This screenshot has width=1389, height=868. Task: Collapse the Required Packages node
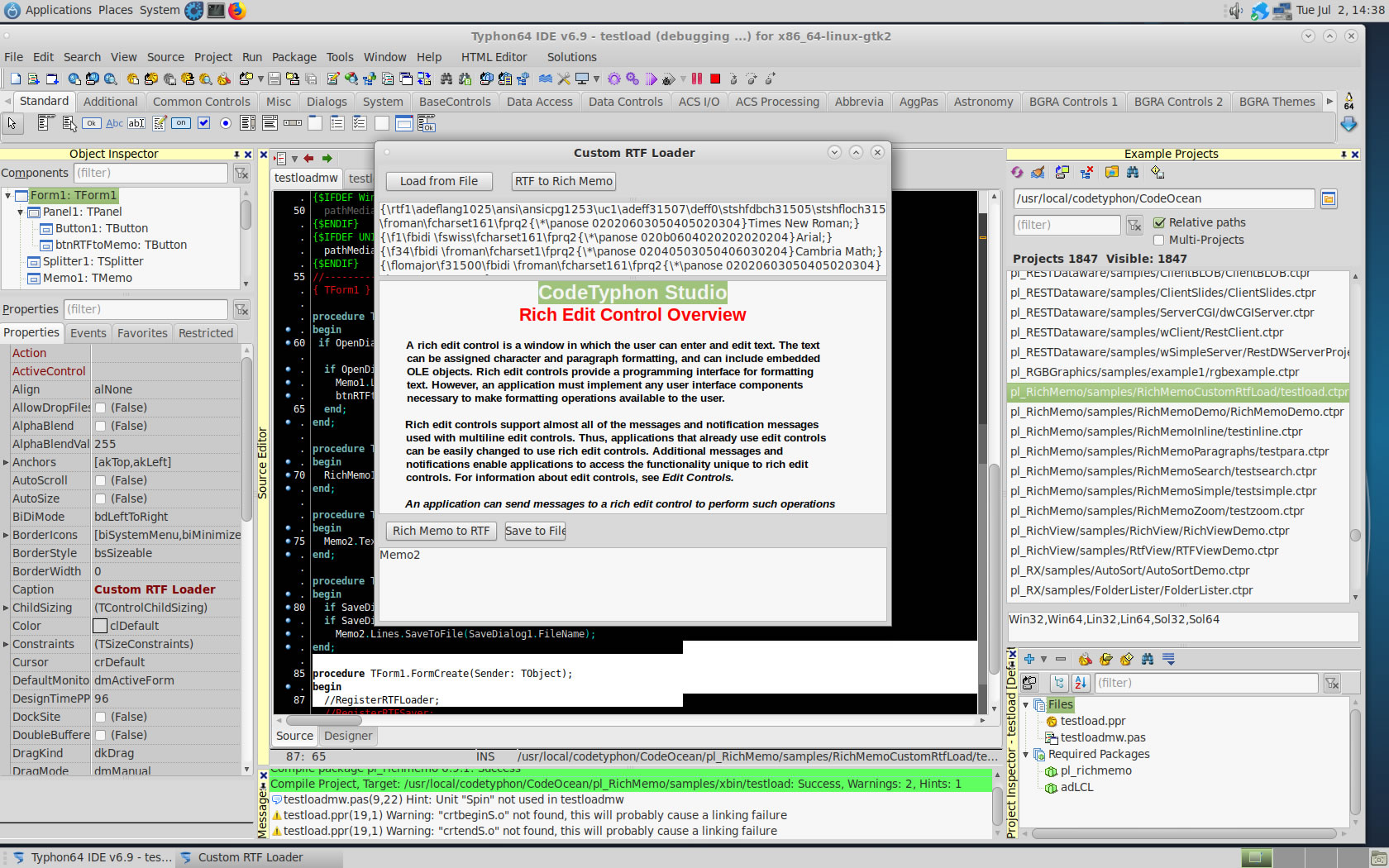click(x=1026, y=754)
